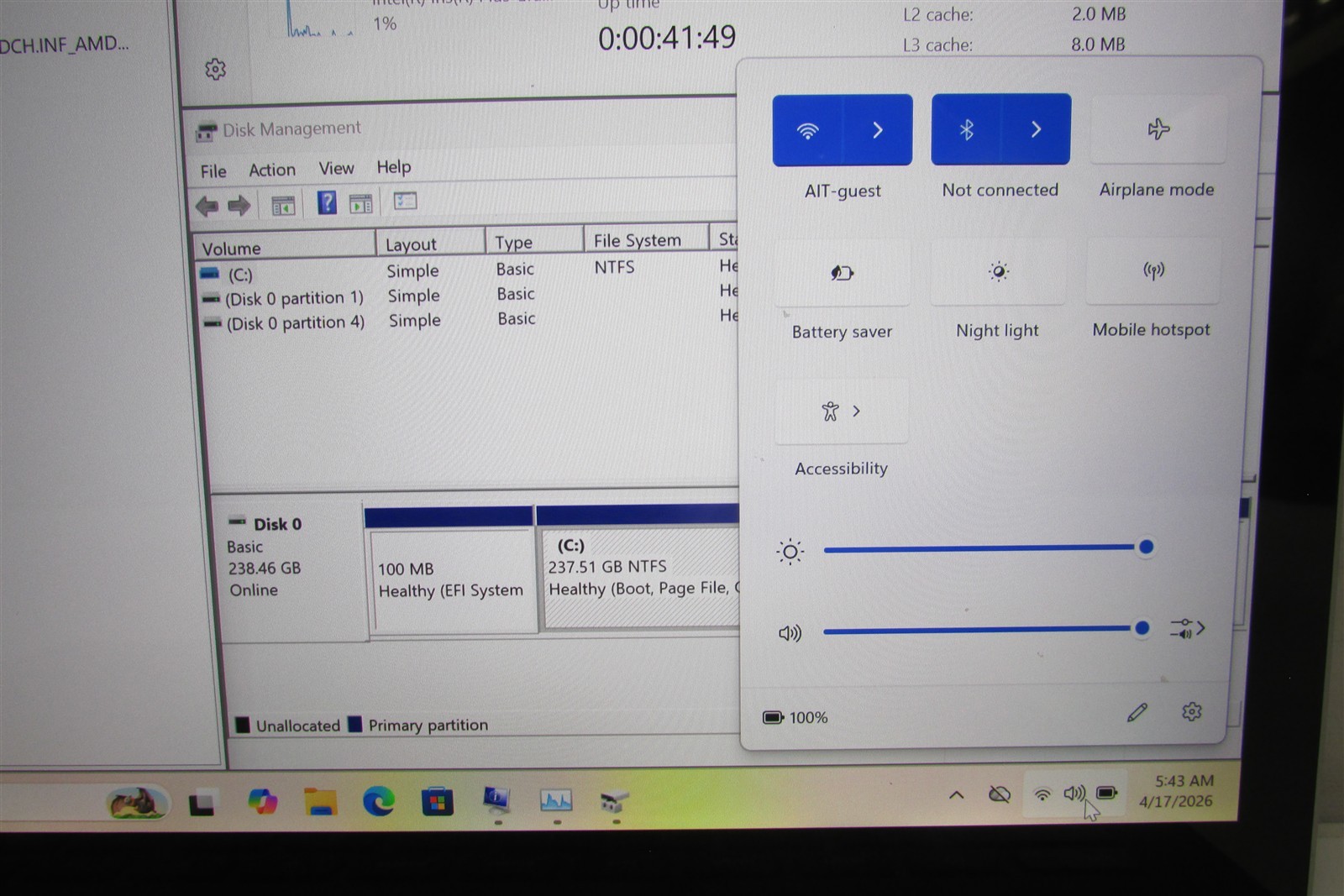Open the File menu in Disk Management
Viewport: 1344px width, 896px height.
coord(213,171)
